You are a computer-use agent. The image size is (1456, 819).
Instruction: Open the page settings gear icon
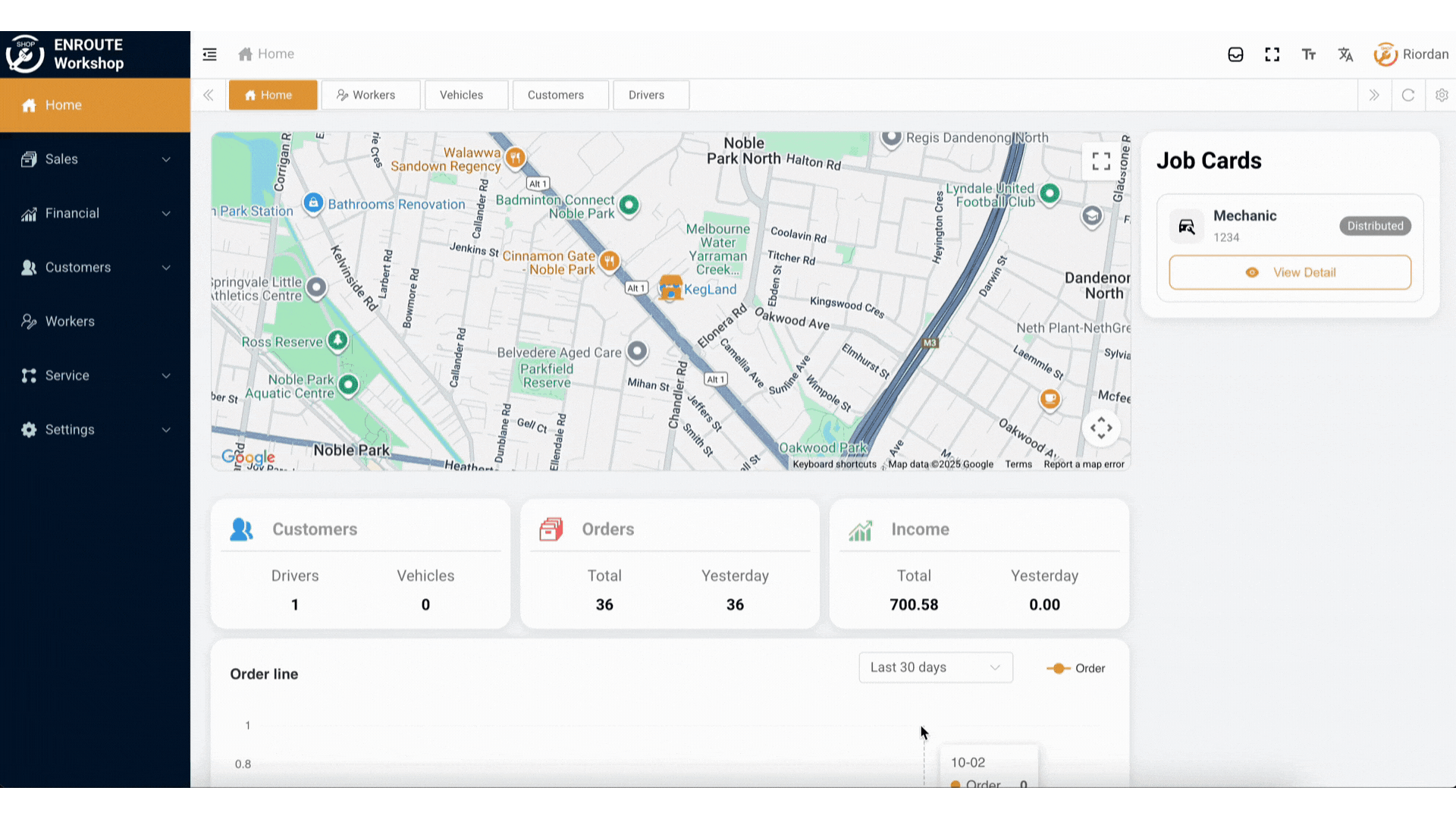1442,95
